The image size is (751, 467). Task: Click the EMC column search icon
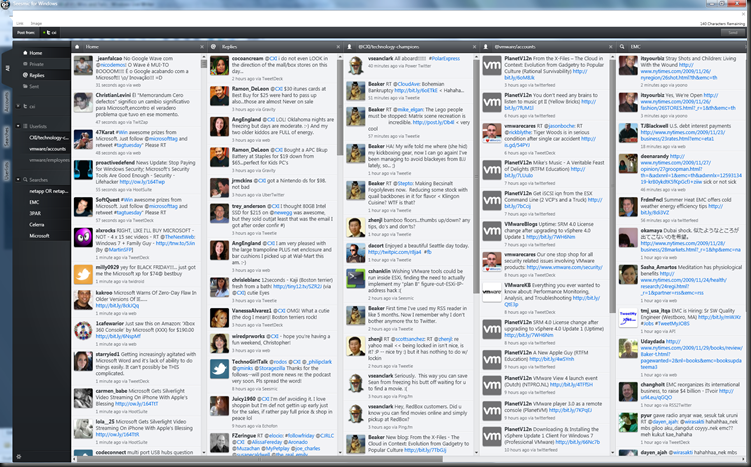[622, 47]
